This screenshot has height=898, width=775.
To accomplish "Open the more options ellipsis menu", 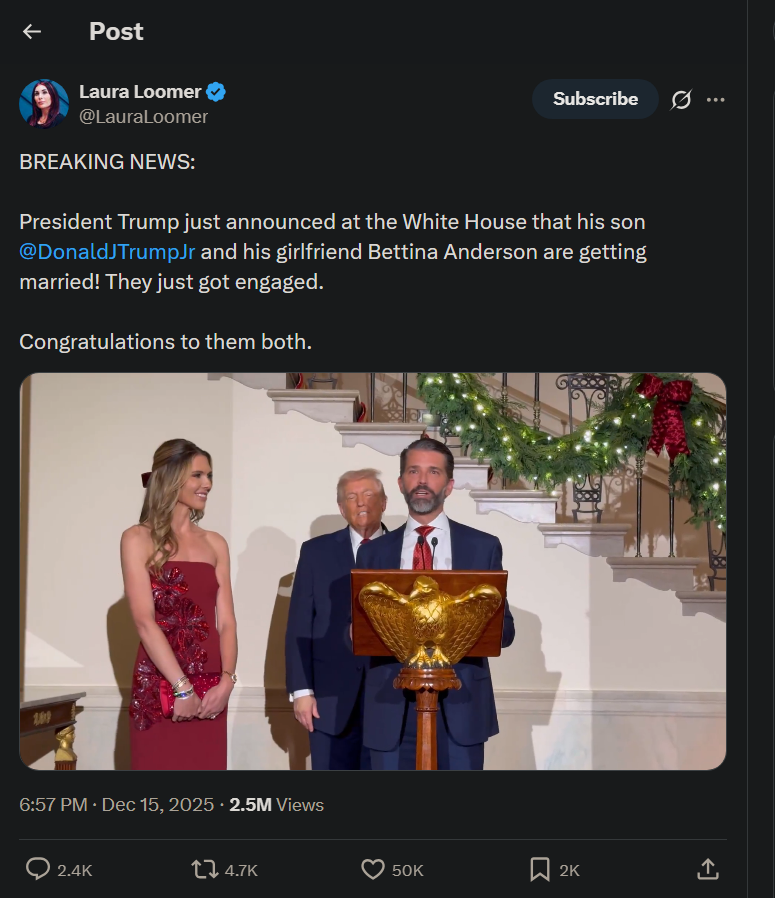I will 715,100.
